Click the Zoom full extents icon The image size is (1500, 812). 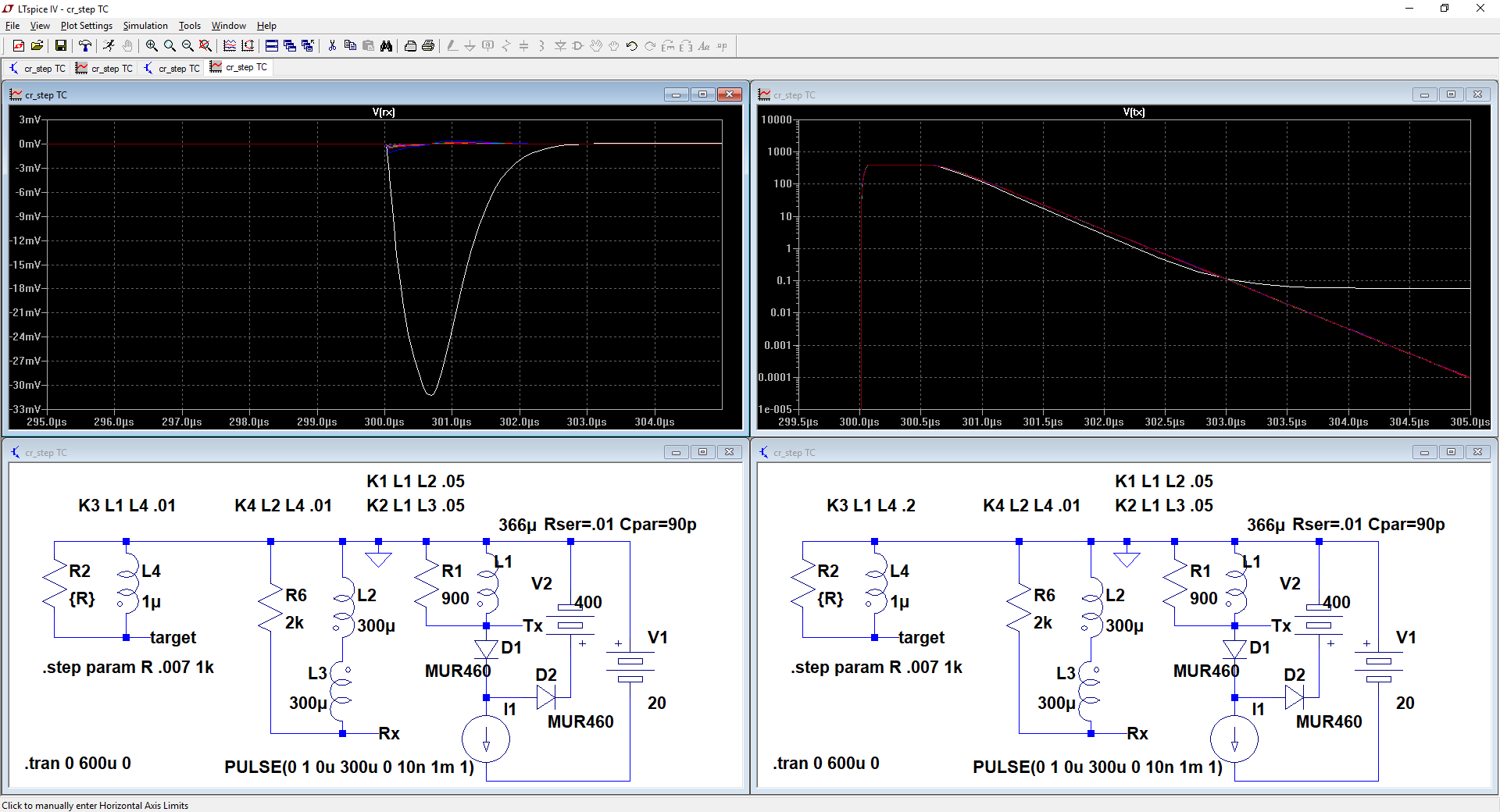(205, 46)
